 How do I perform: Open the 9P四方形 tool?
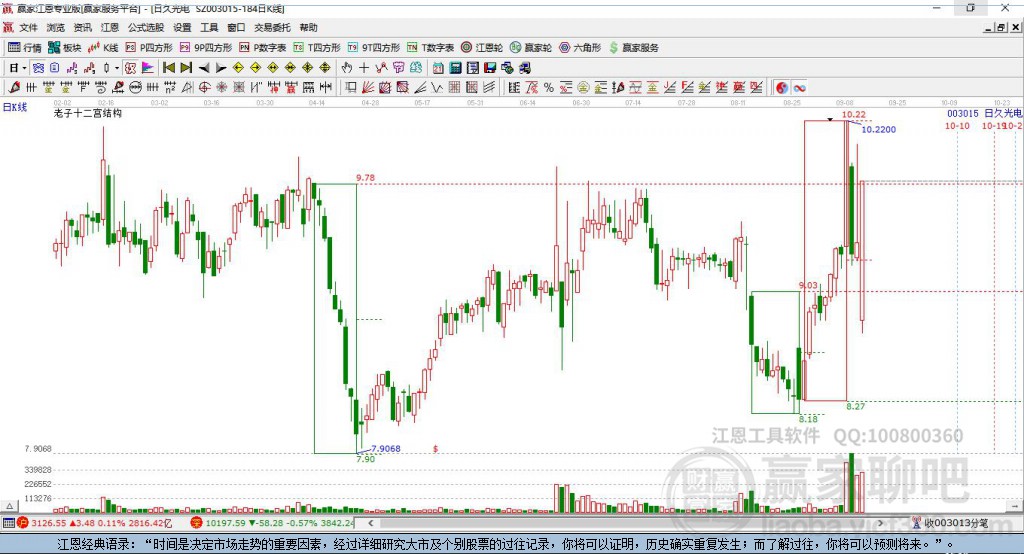click(206, 48)
